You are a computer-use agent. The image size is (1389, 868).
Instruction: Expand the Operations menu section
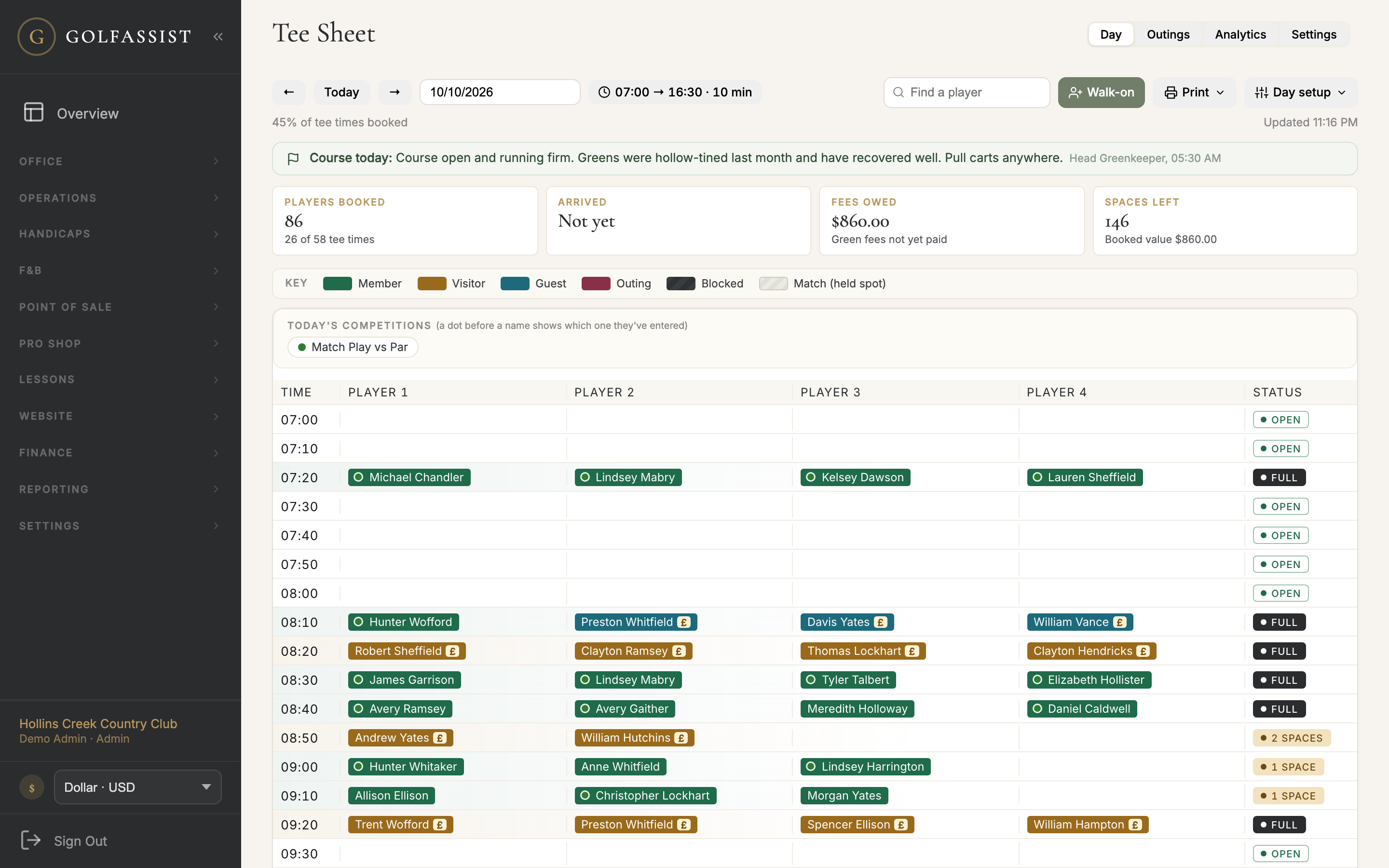[120, 198]
